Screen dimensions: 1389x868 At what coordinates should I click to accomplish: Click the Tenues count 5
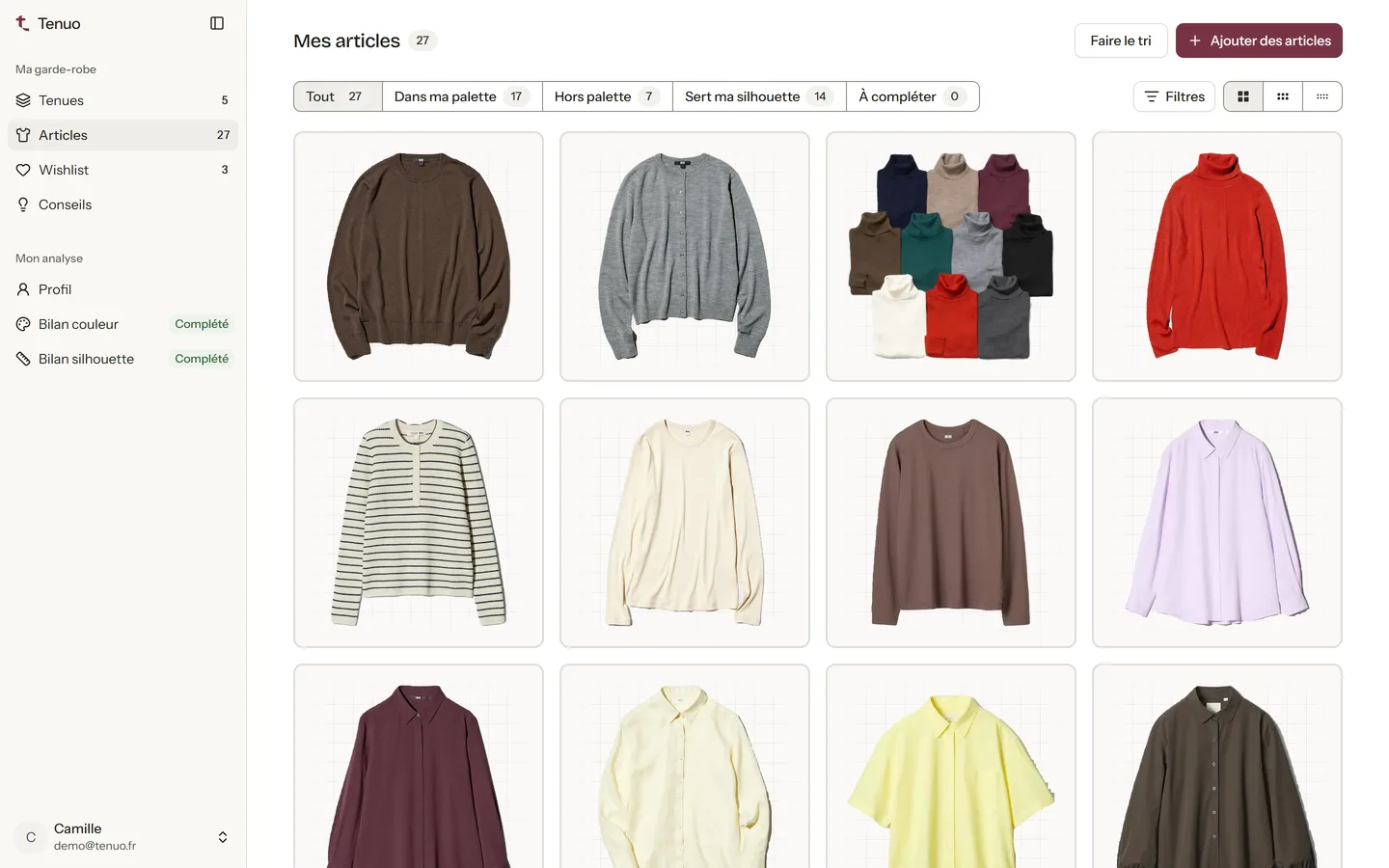click(225, 100)
